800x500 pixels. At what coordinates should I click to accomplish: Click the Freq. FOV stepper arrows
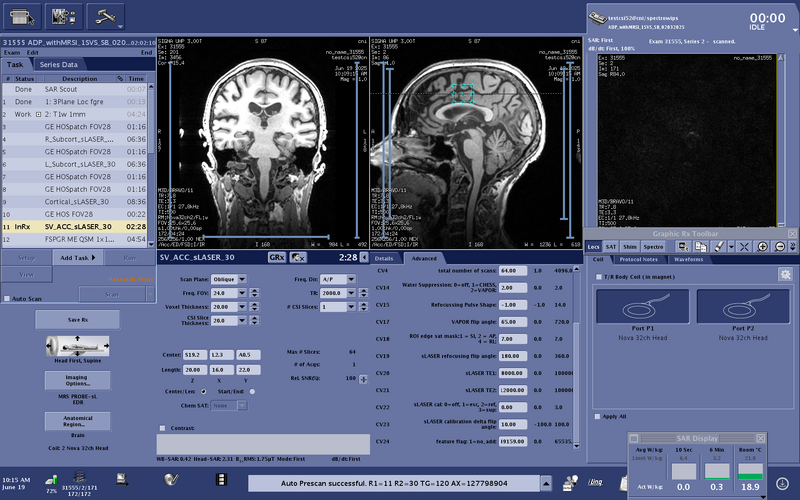point(254,293)
